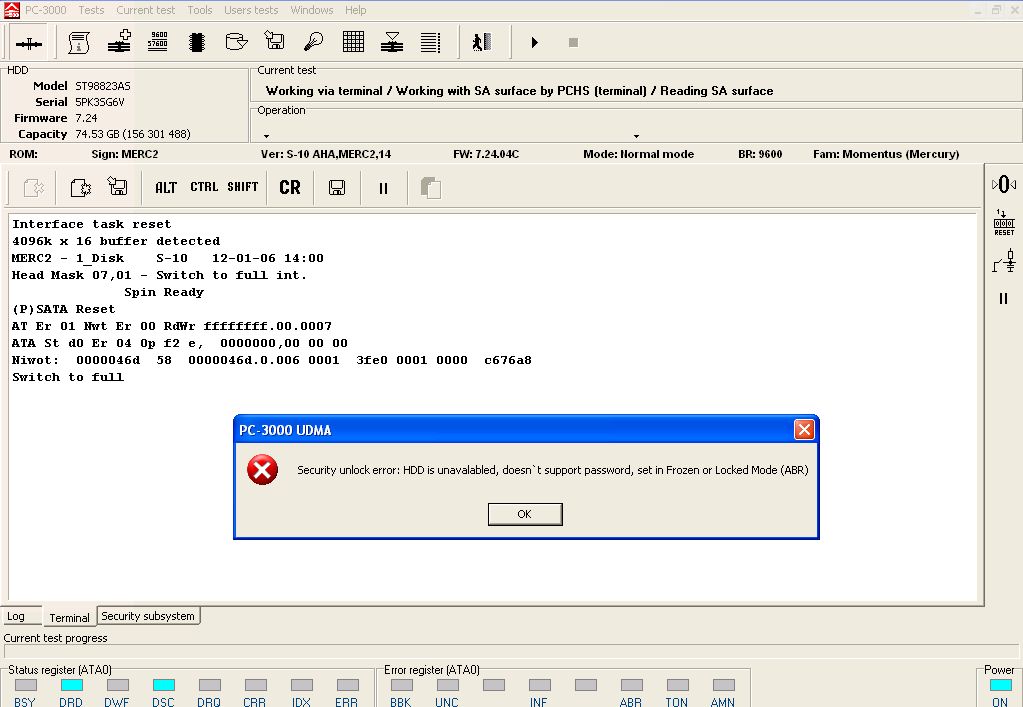This screenshot has width=1023, height=707.
Task: Open the PC-3000 menu
Action: coord(46,10)
